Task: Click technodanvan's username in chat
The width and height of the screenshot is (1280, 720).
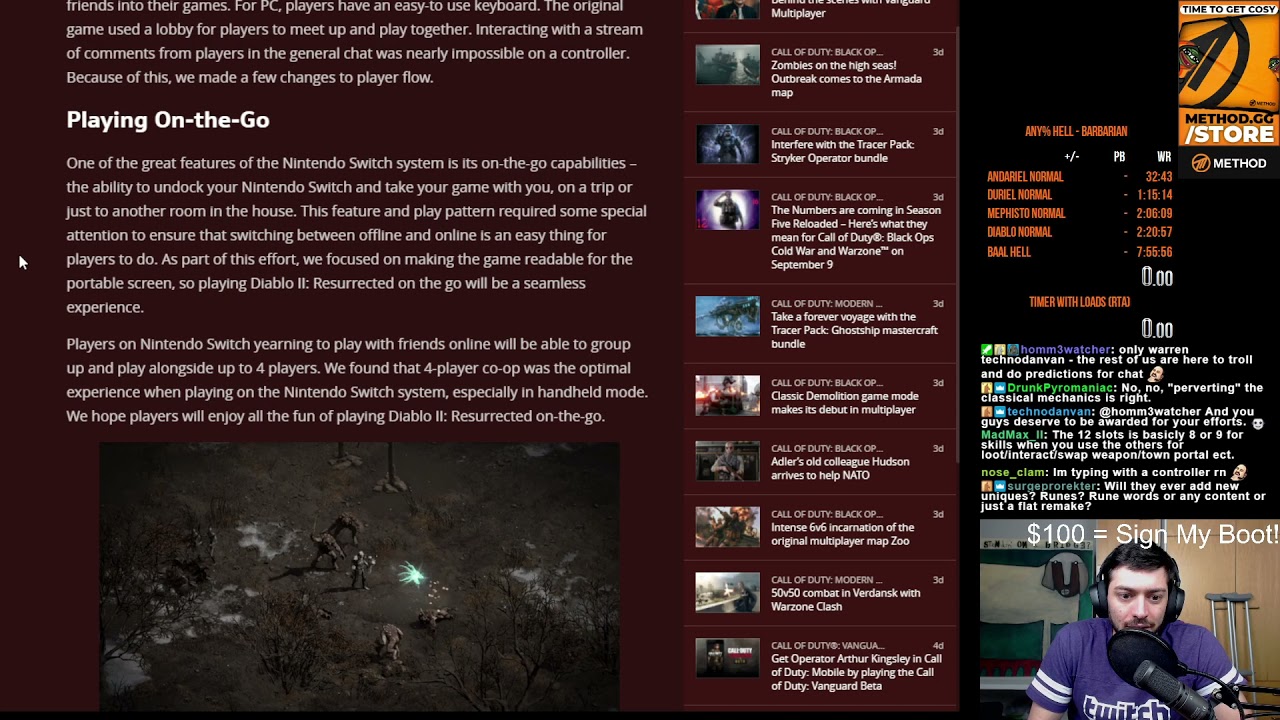Action: [1050, 412]
